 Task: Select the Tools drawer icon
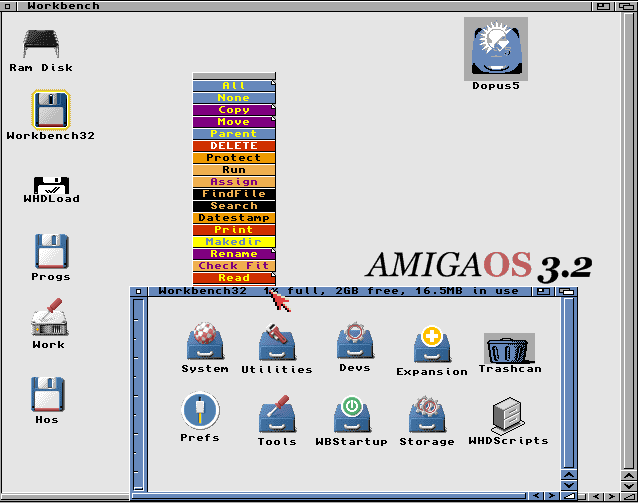277,414
